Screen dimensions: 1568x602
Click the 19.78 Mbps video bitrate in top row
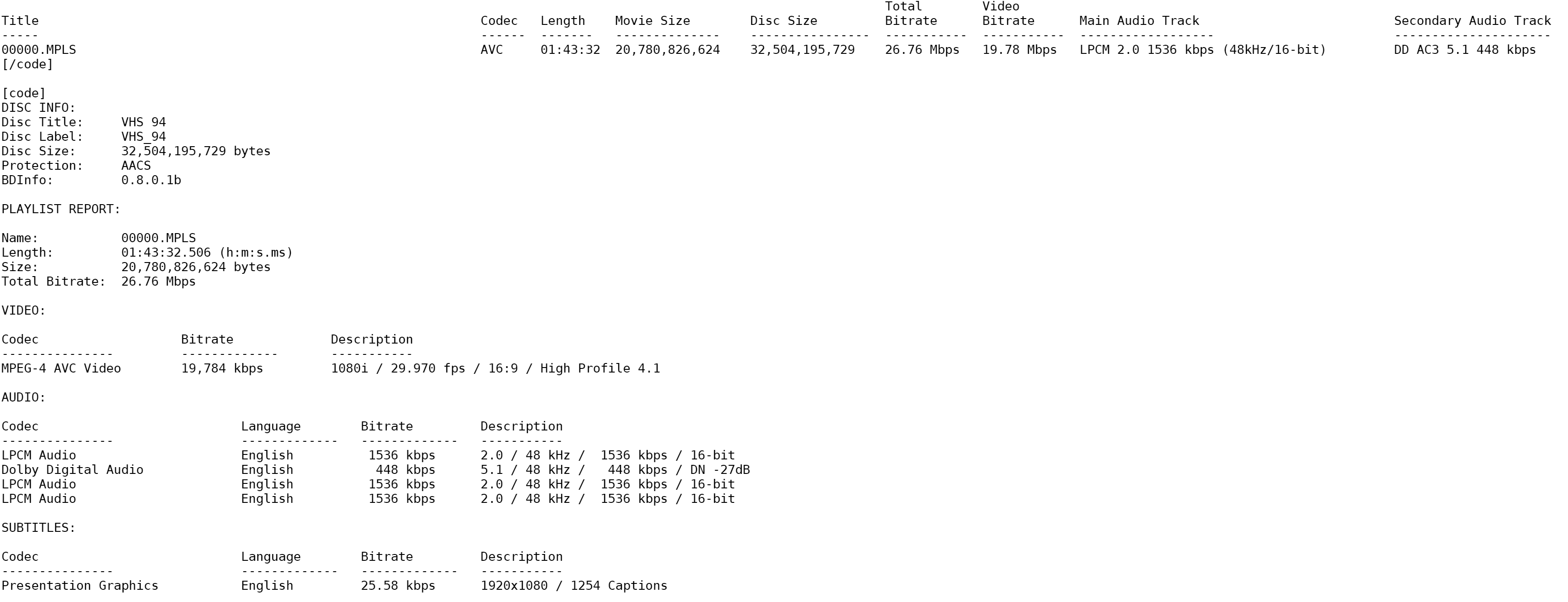[1019, 49]
